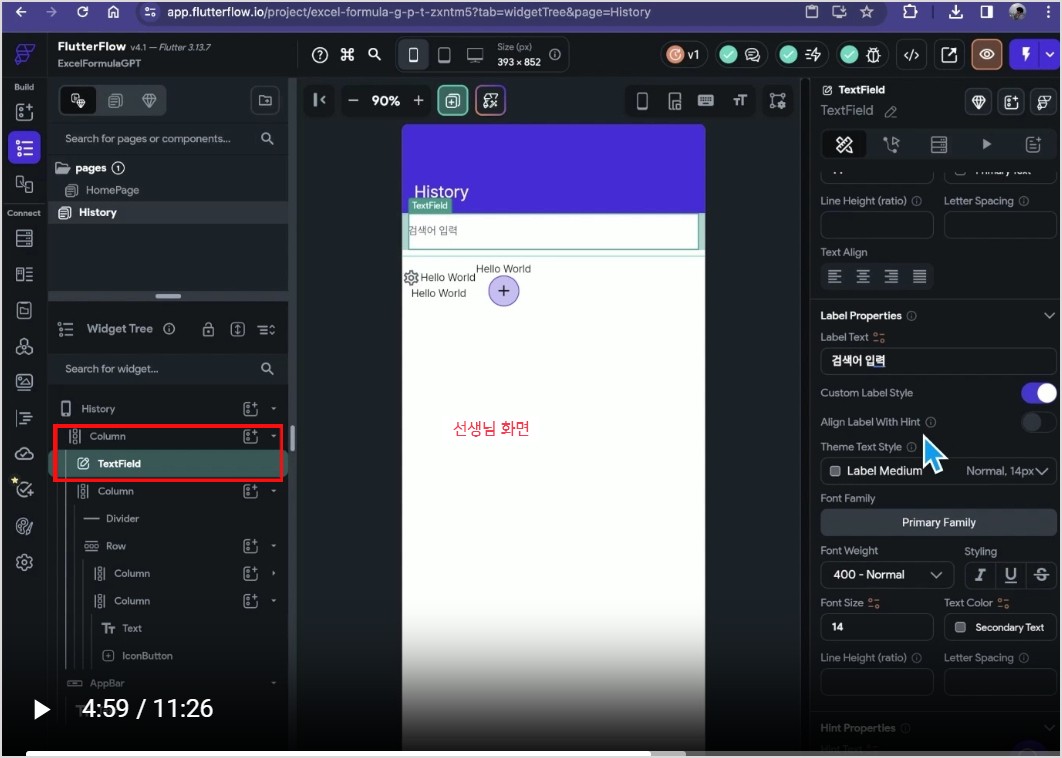
Task: Select the Widget Tree sidebar icon
Action: point(24,148)
